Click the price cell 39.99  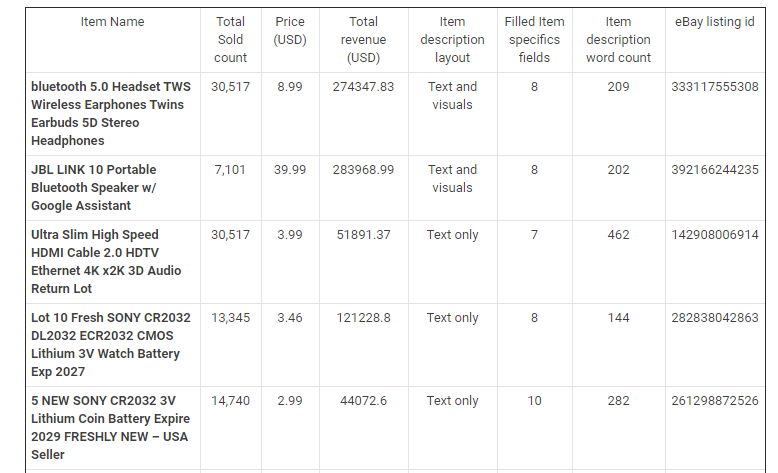(x=290, y=170)
